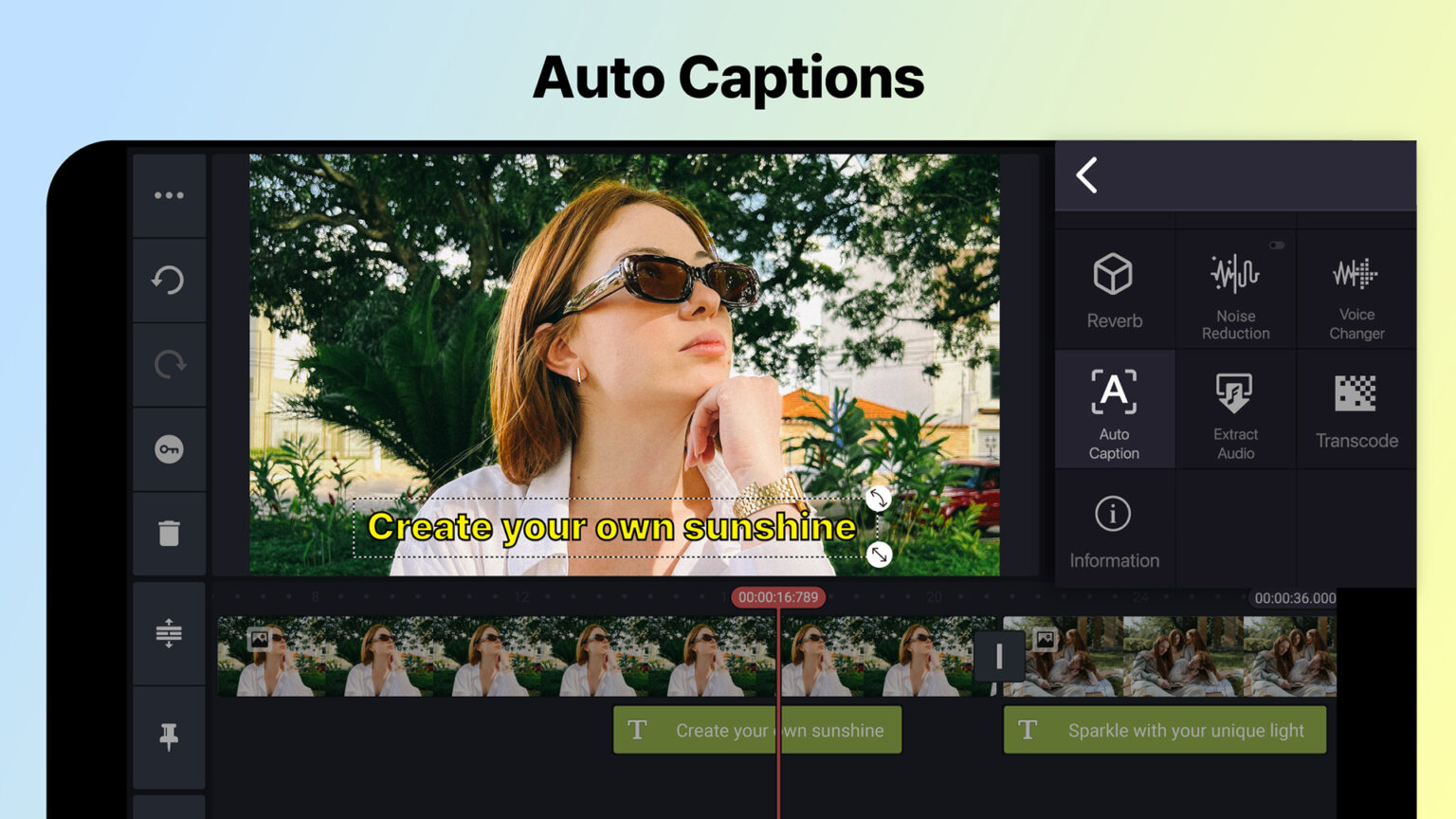The height and width of the screenshot is (819, 1456).
Task: Delete the clip with the trash icon
Action: click(x=169, y=534)
